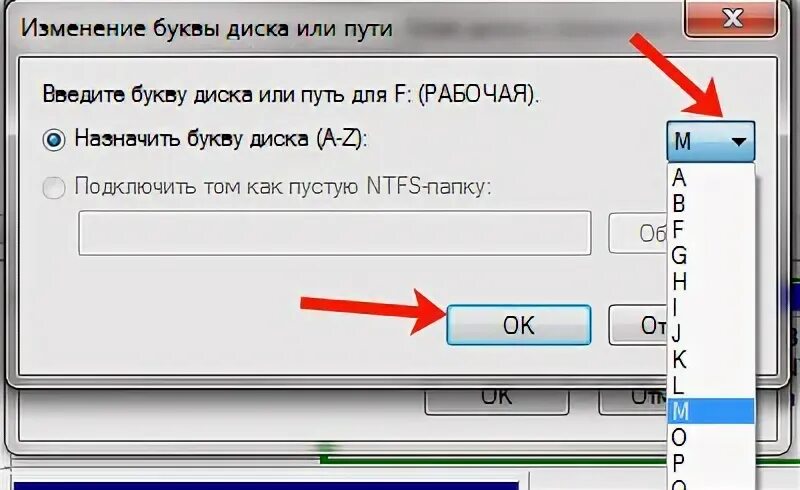This screenshot has height=490, width=800.
Task: Choose letter L in the dropdown list
Action: [711, 386]
